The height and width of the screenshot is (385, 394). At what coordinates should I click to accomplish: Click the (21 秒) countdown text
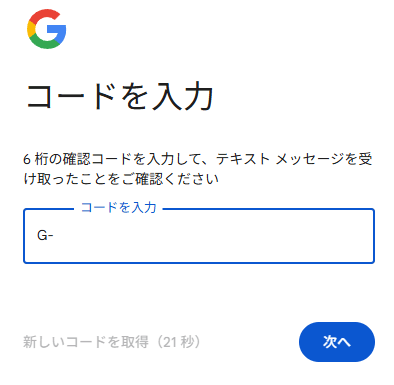[178, 342]
